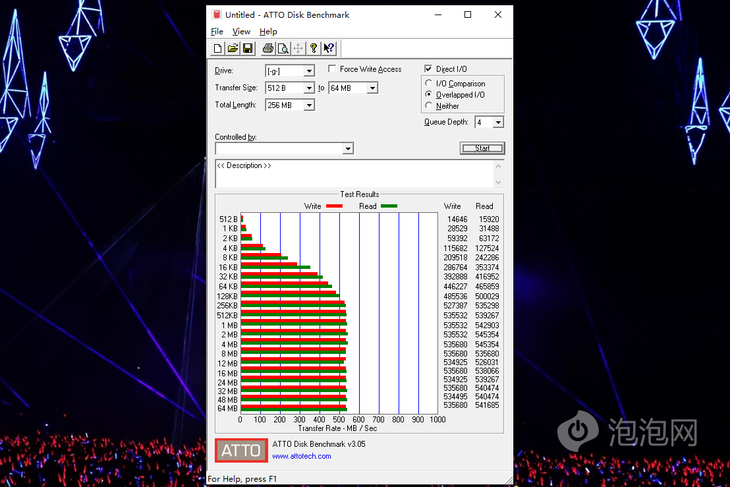Click the status bar help text

(242, 479)
